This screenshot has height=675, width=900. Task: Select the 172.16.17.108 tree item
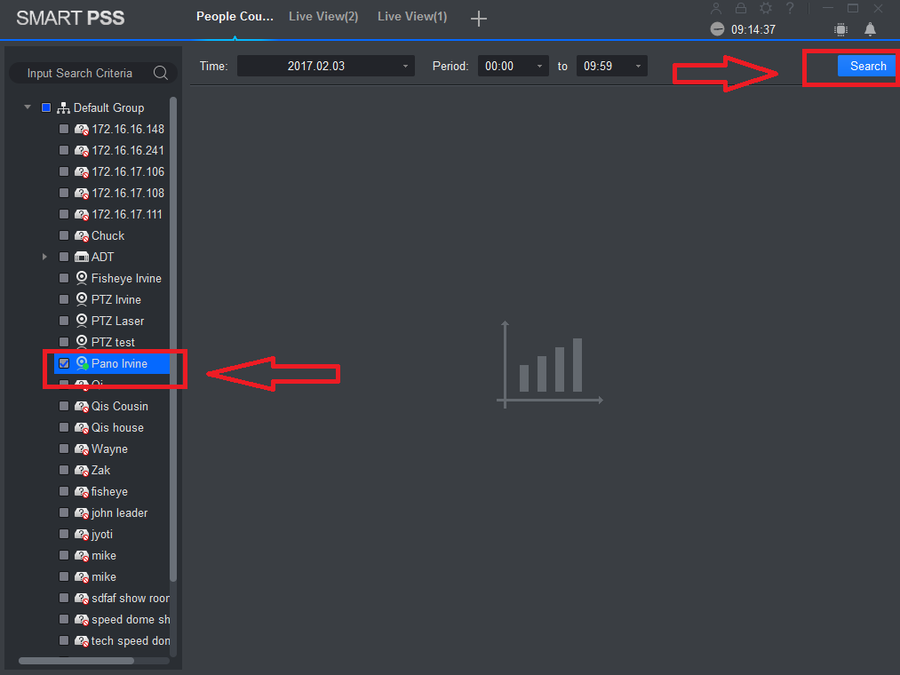point(128,193)
